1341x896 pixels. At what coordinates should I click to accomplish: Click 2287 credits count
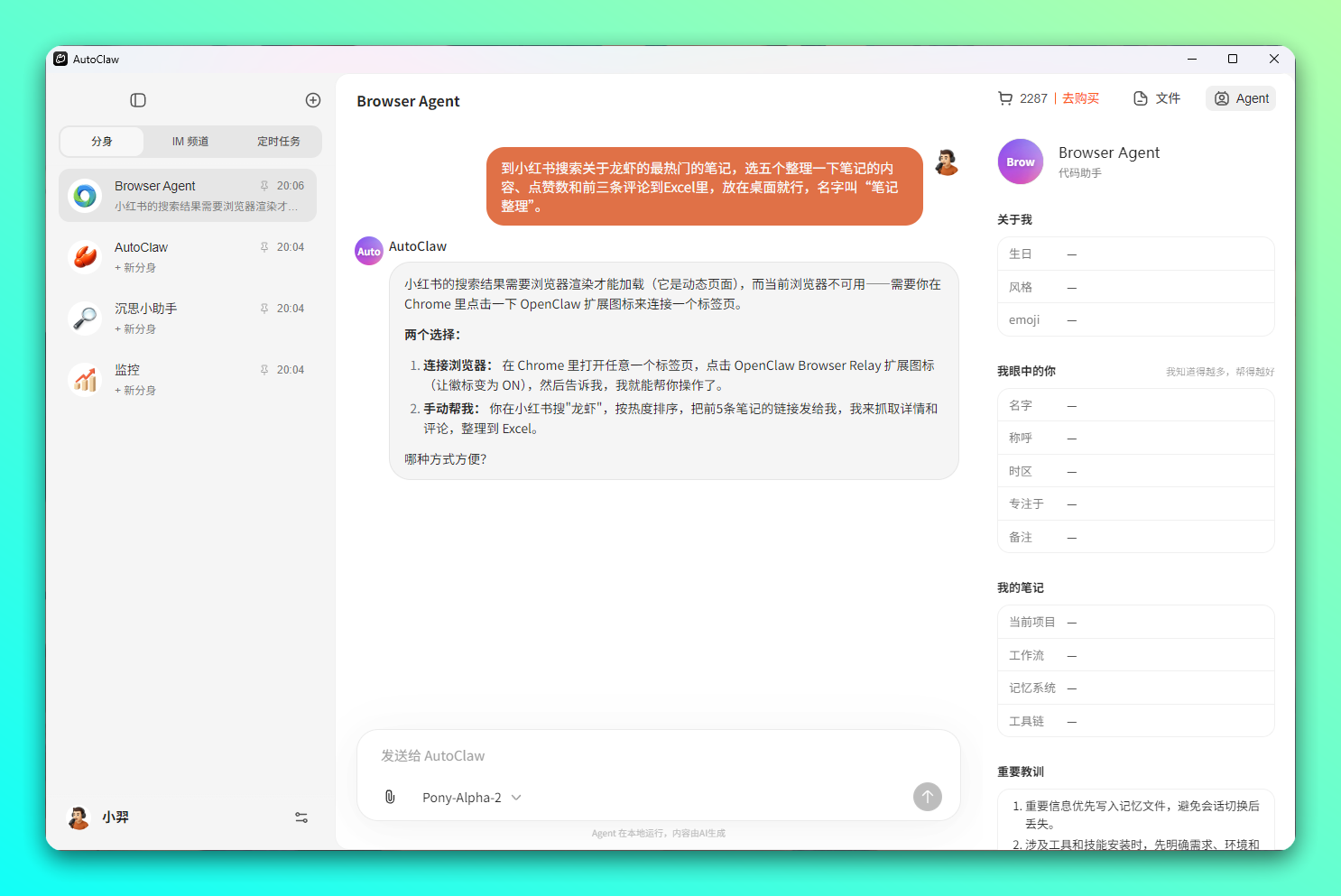[x=1033, y=98]
